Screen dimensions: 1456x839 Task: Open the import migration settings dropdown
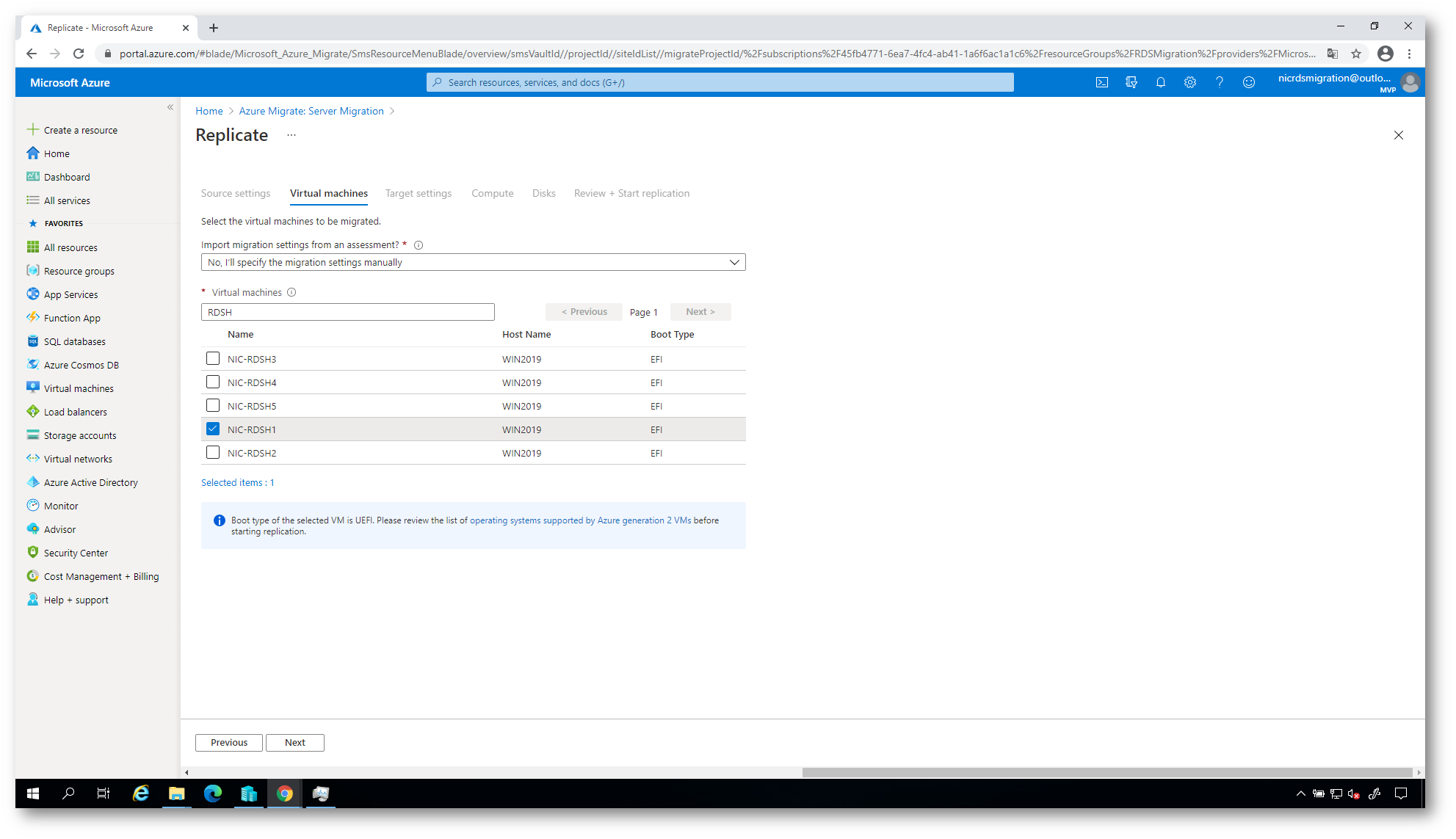[473, 262]
